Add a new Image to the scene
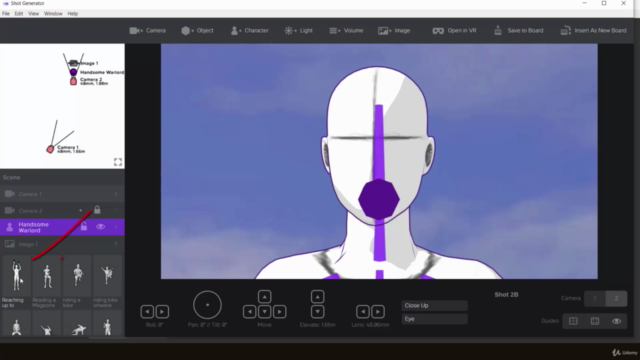 pos(394,31)
